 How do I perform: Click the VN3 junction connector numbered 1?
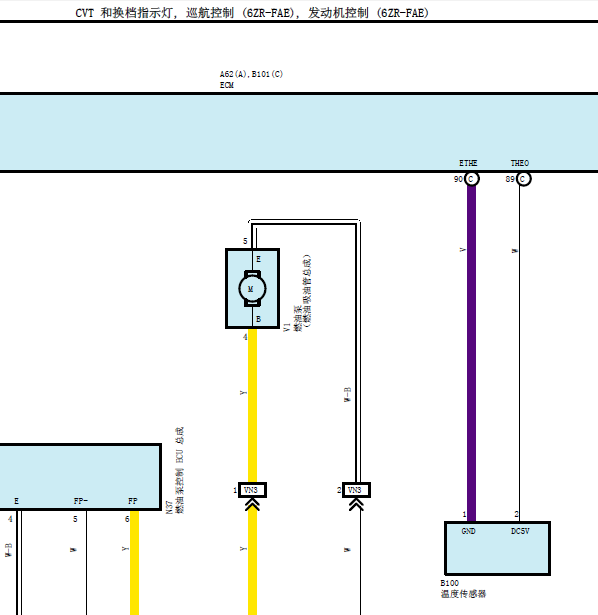tap(252, 490)
